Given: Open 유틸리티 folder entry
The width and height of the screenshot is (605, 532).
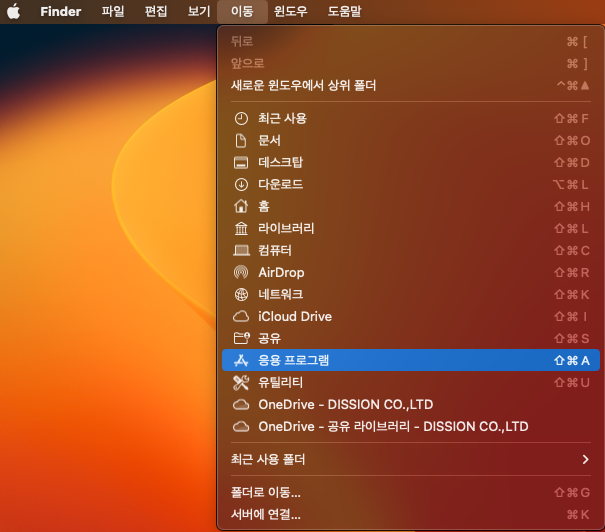Looking at the screenshot, I should 411,382.
